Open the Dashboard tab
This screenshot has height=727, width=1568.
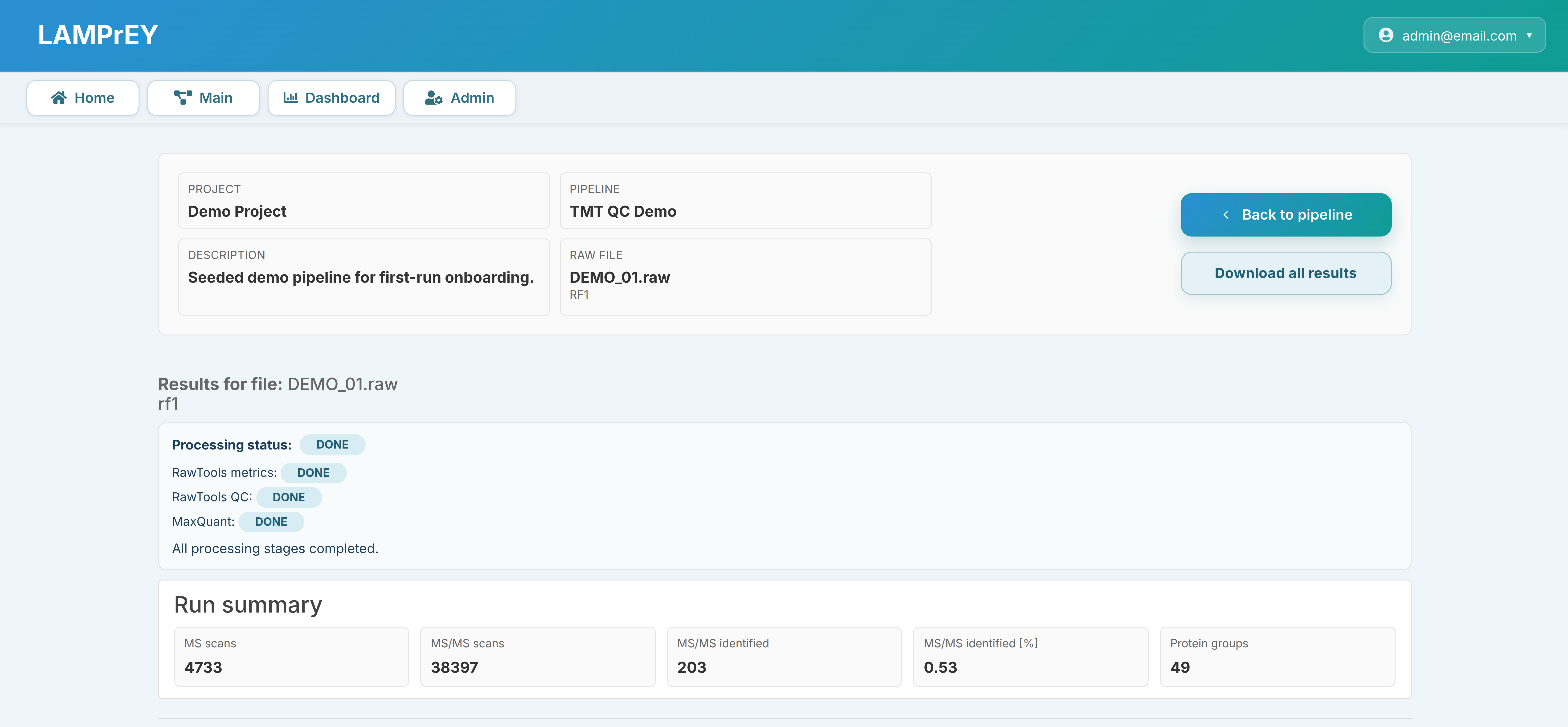click(332, 98)
